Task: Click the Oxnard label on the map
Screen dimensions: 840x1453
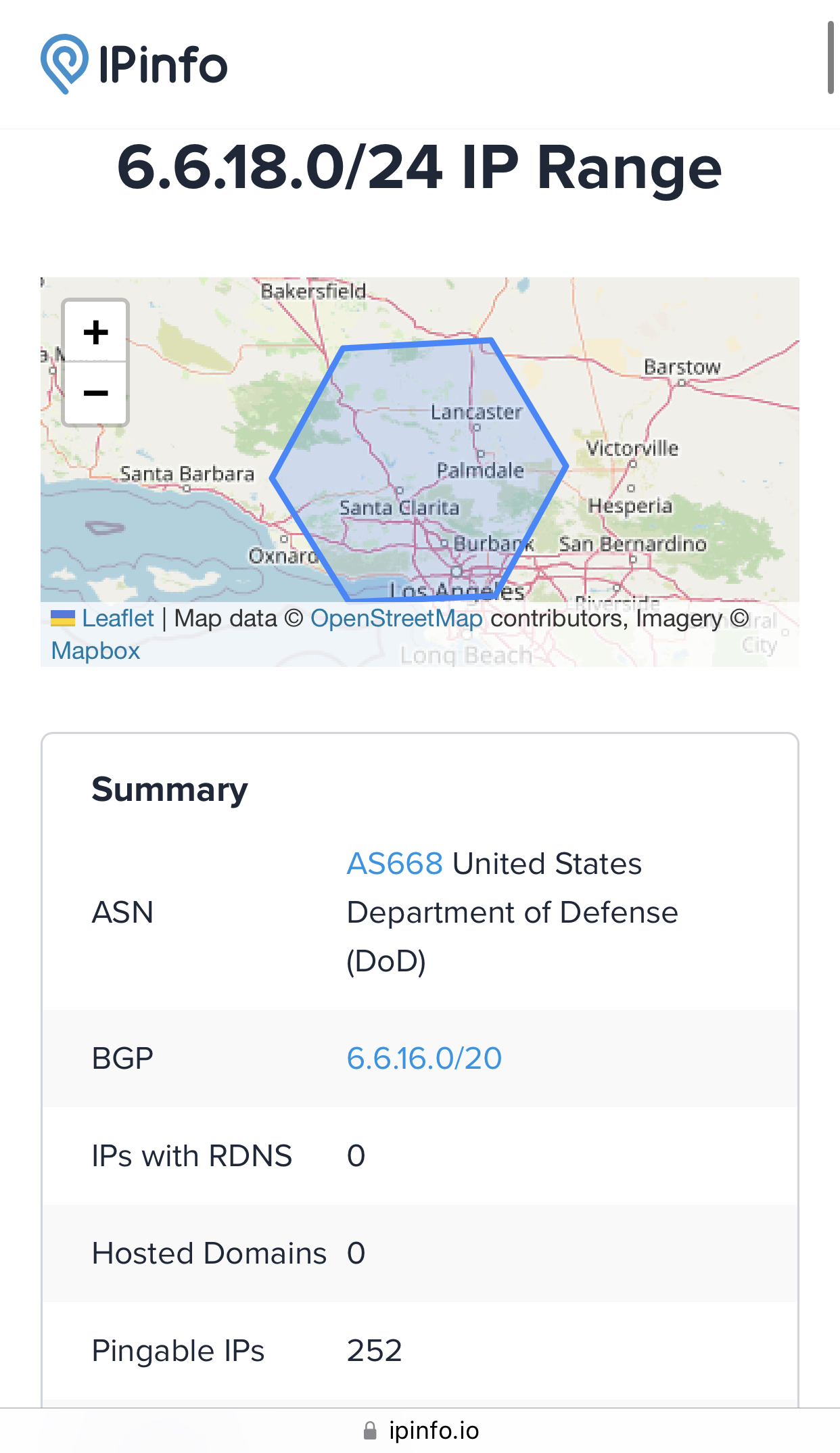Action: point(283,556)
